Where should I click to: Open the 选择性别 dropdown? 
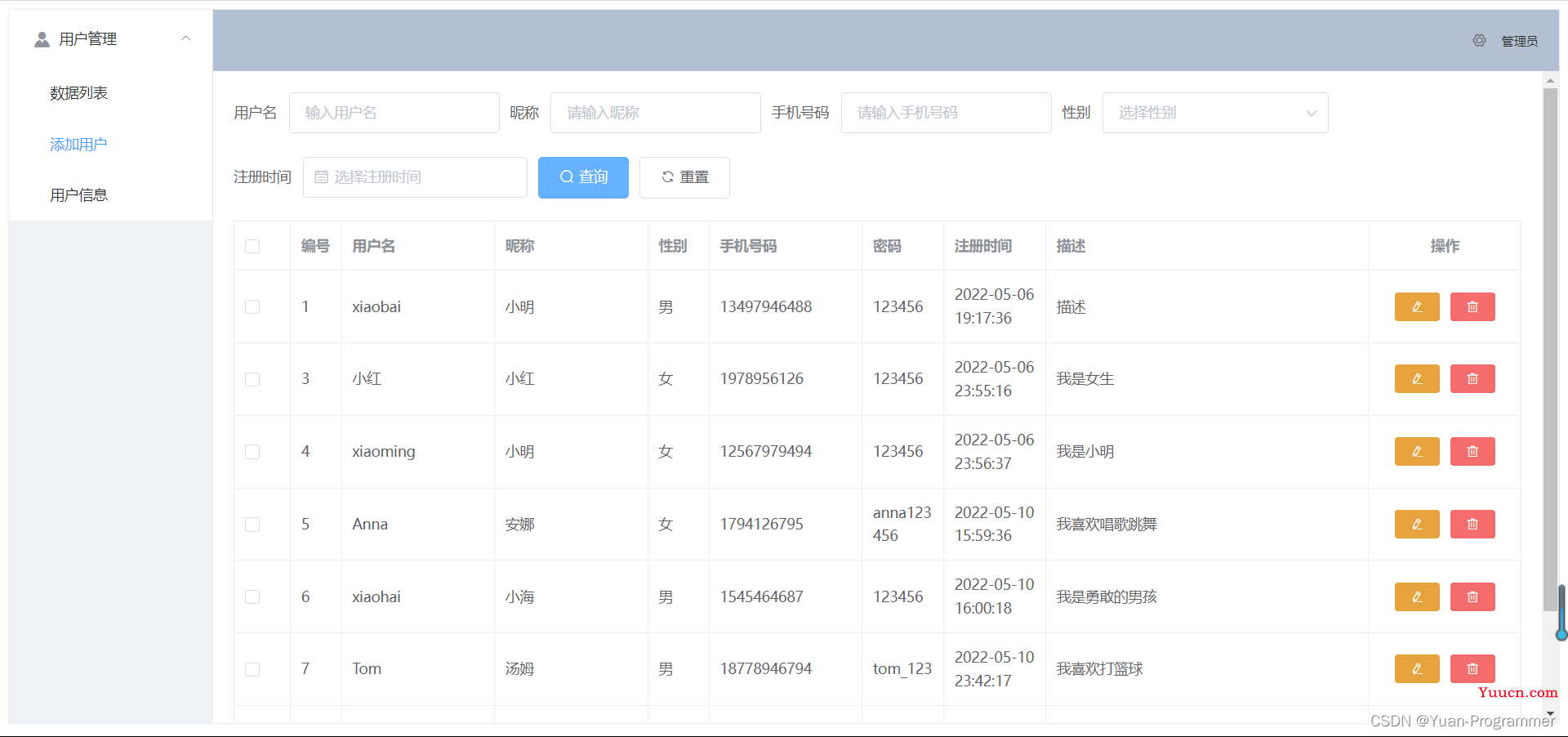1215,113
